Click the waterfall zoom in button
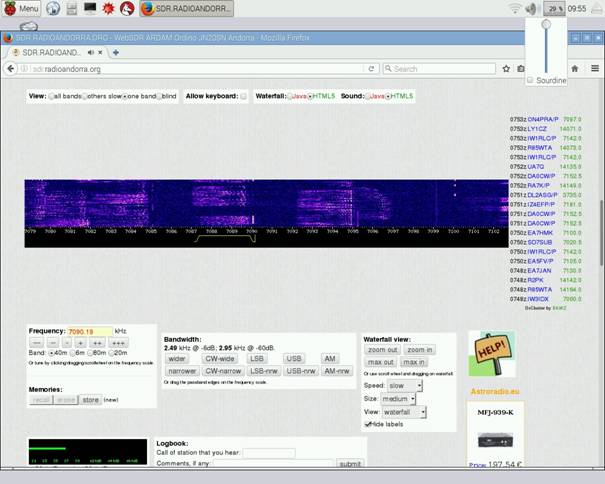Viewport: 605px width, 484px height. [419, 350]
